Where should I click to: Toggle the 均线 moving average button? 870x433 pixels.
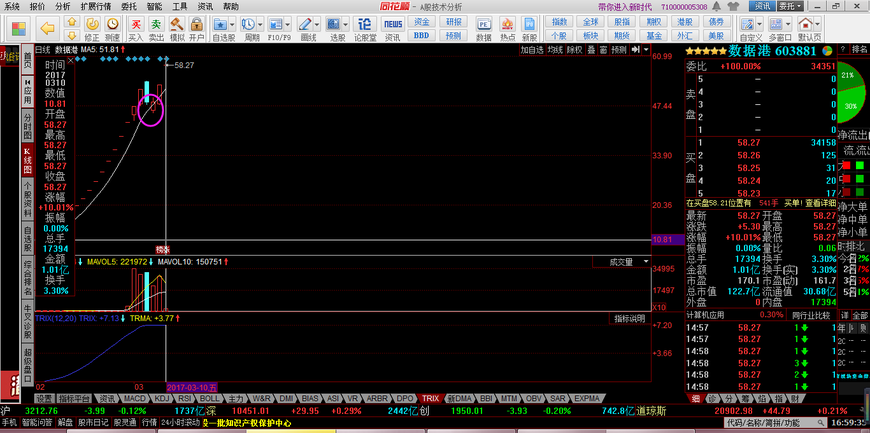(x=554, y=49)
